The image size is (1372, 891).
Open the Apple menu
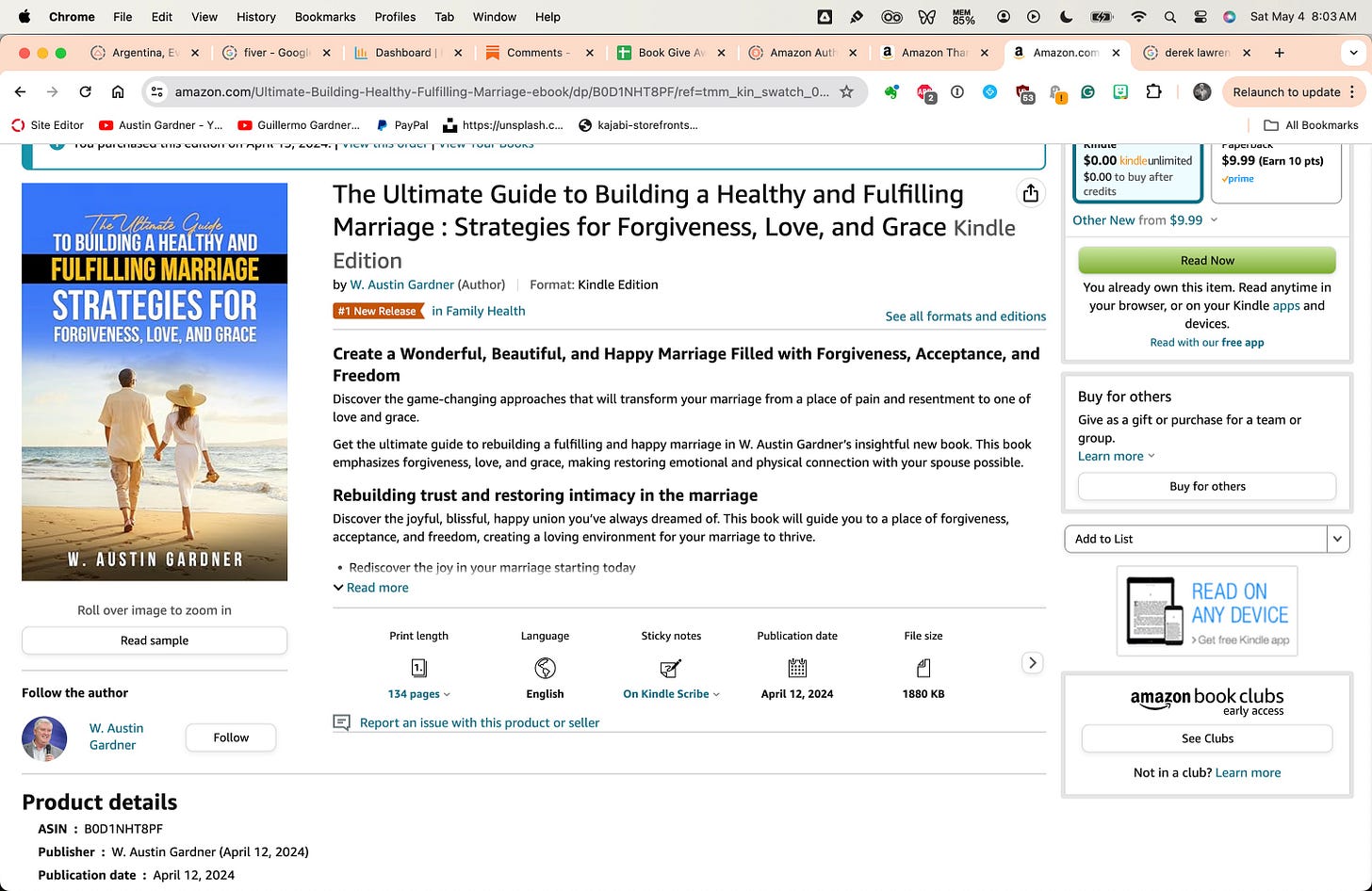click(24, 16)
